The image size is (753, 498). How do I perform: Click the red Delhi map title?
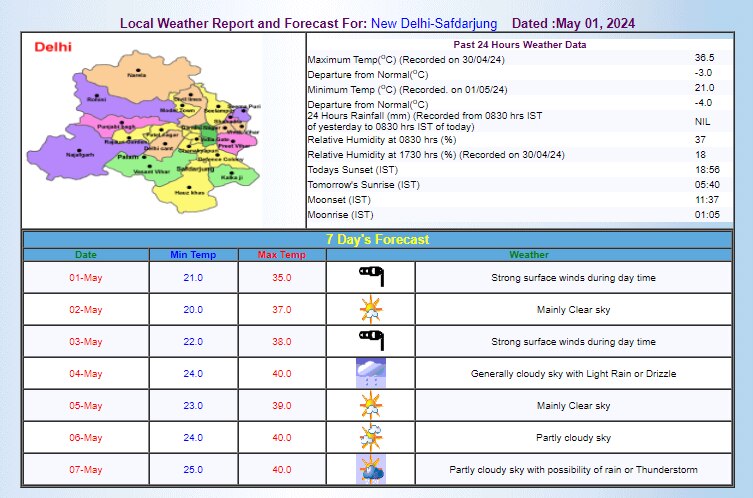53,47
